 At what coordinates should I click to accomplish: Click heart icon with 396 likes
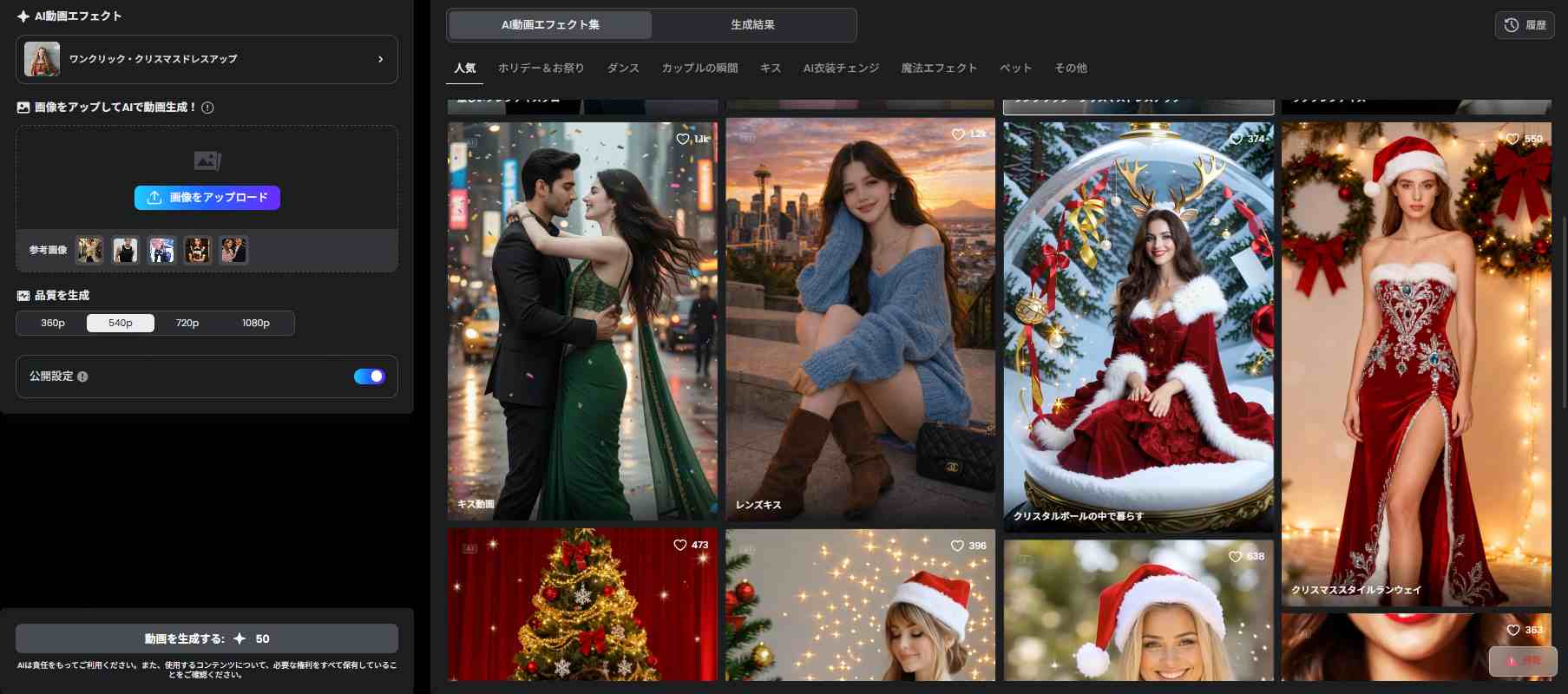[x=957, y=546]
